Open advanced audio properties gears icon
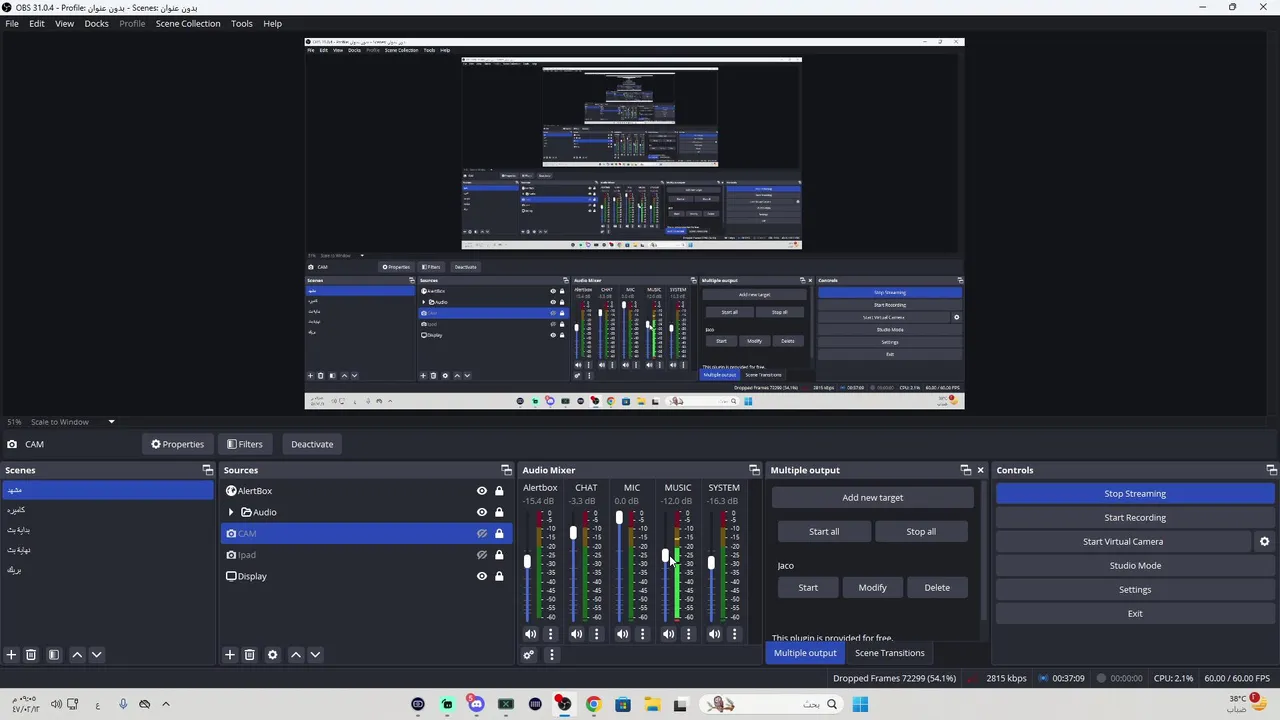The image size is (1280, 720). (x=529, y=655)
